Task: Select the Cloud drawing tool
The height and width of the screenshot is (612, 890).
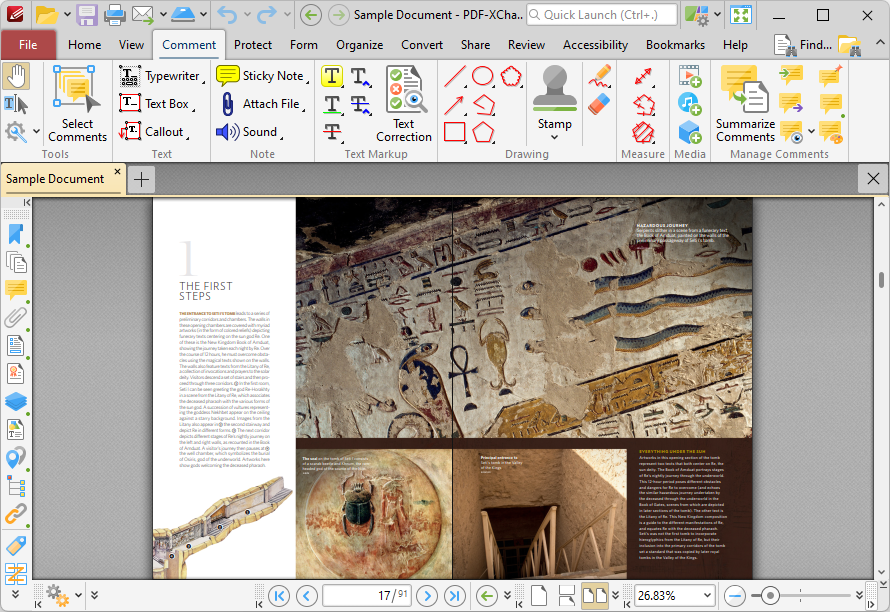Action: pos(511,76)
